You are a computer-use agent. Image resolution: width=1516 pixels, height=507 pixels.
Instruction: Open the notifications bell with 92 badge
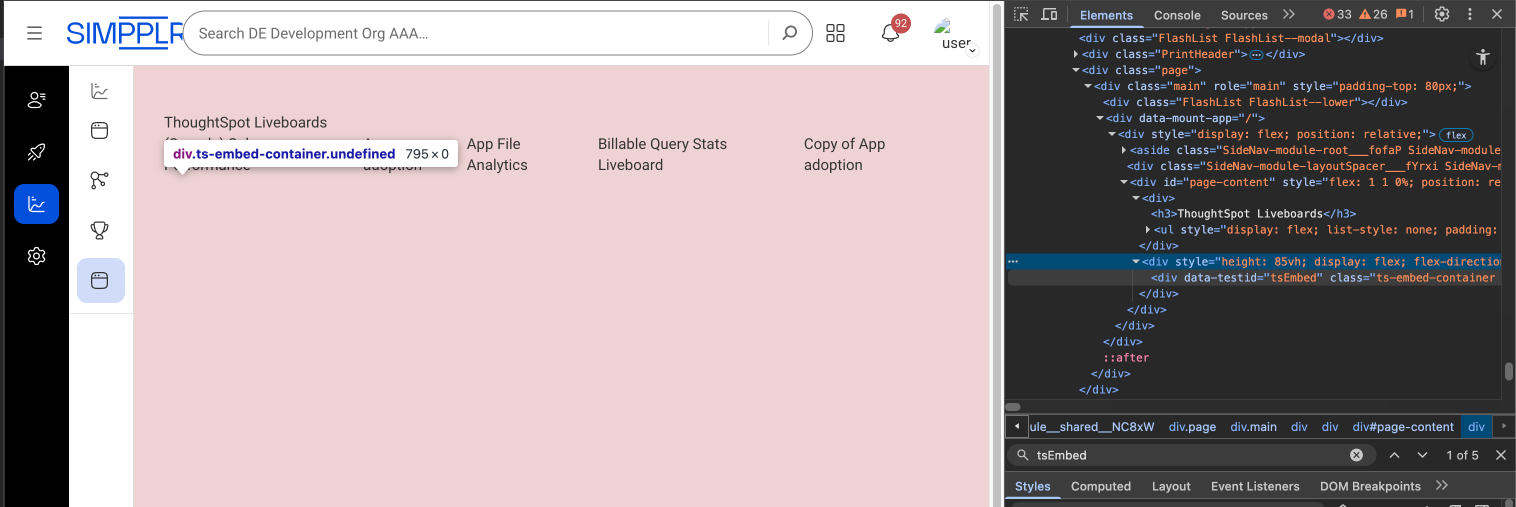[890, 33]
